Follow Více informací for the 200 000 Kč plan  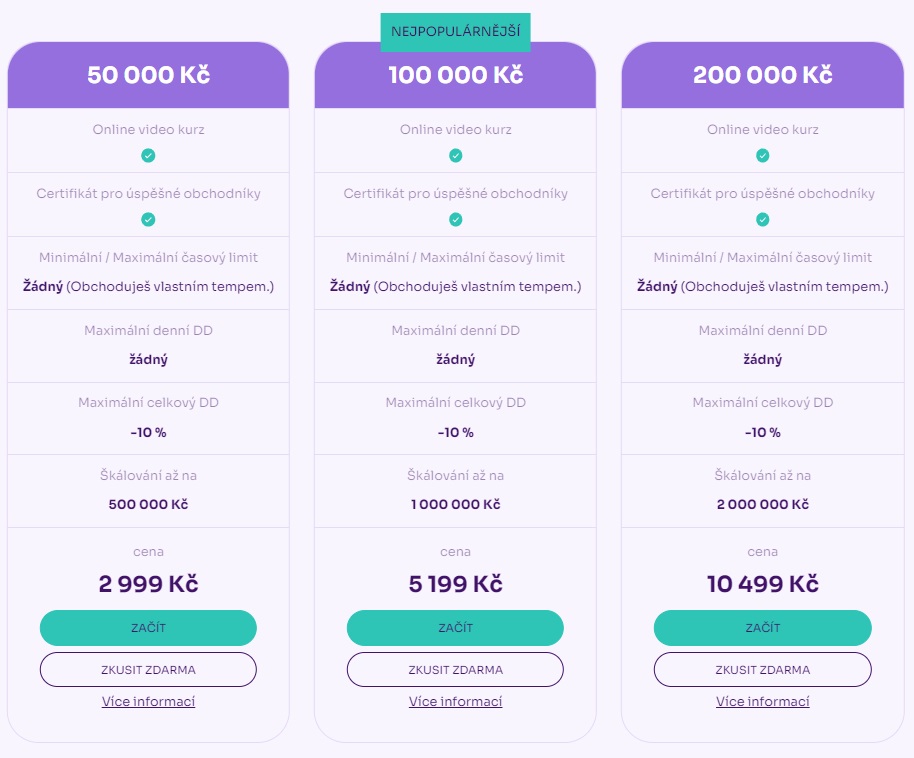point(762,701)
